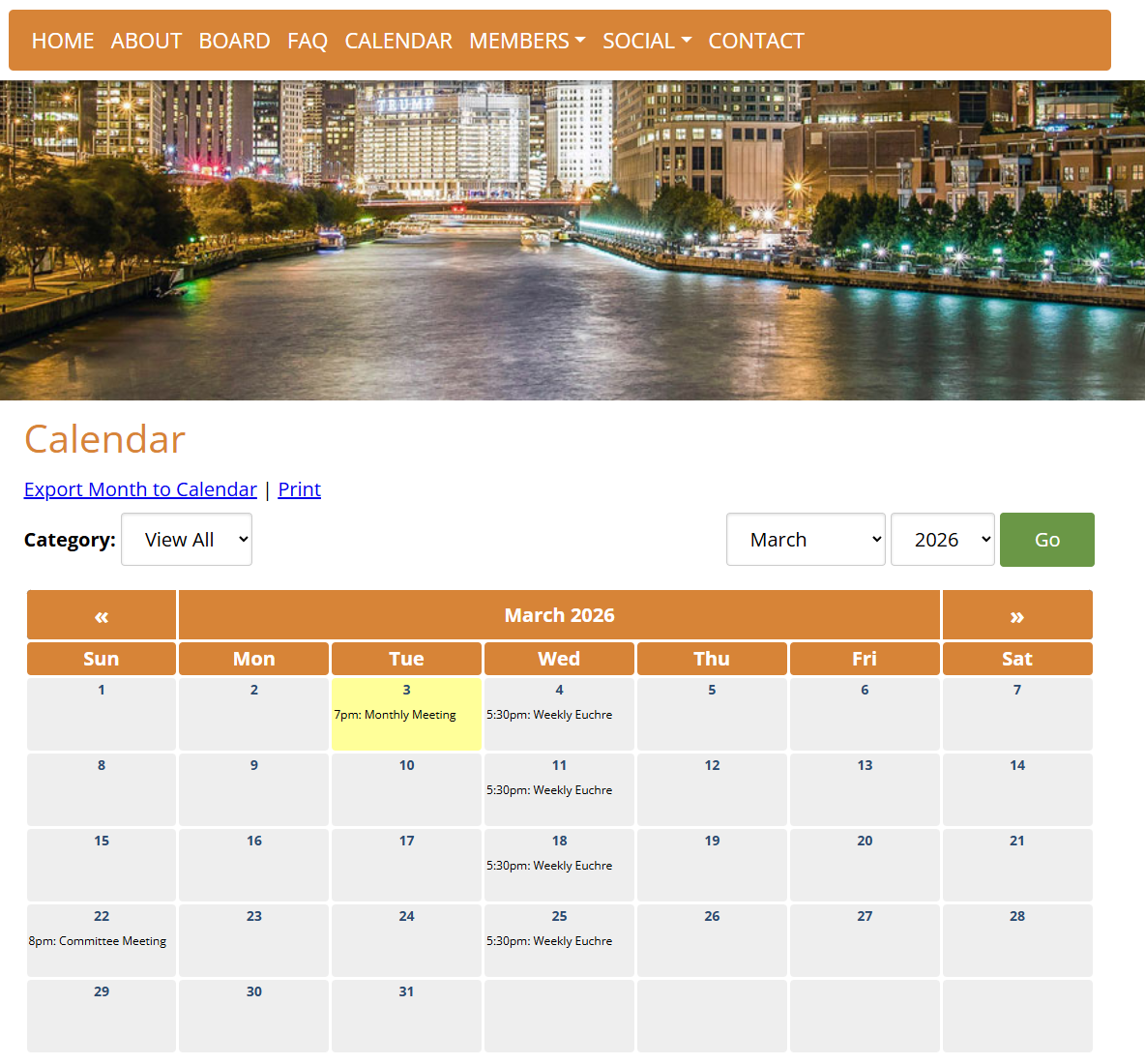The height and width of the screenshot is (1064, 1145).
Task: Open Weekly Euchre event on March 11
Action: (549, 790)
